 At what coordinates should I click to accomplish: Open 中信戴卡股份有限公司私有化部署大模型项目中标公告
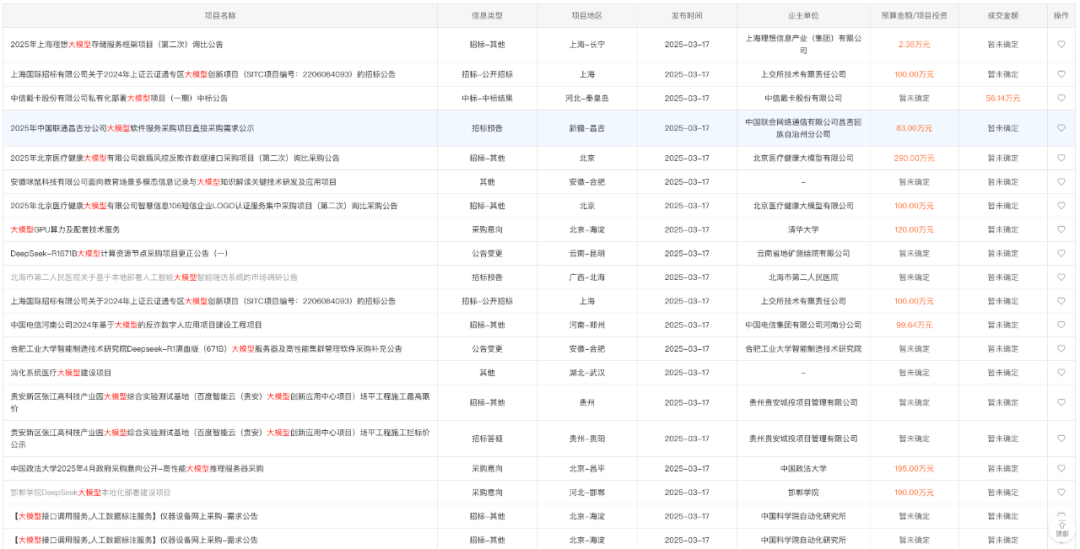point(118,98)
